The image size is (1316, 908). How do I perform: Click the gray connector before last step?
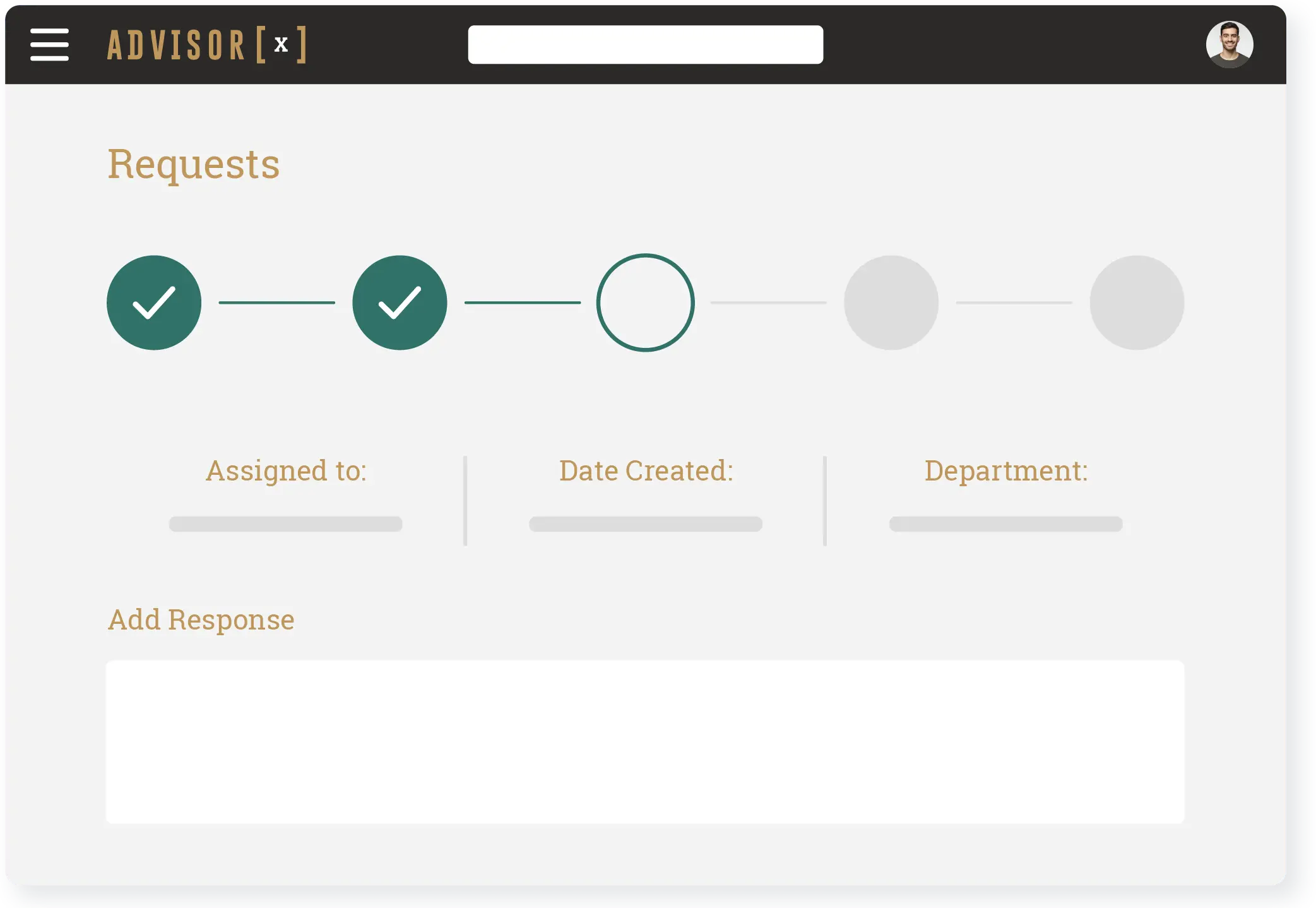point(1014,302)
